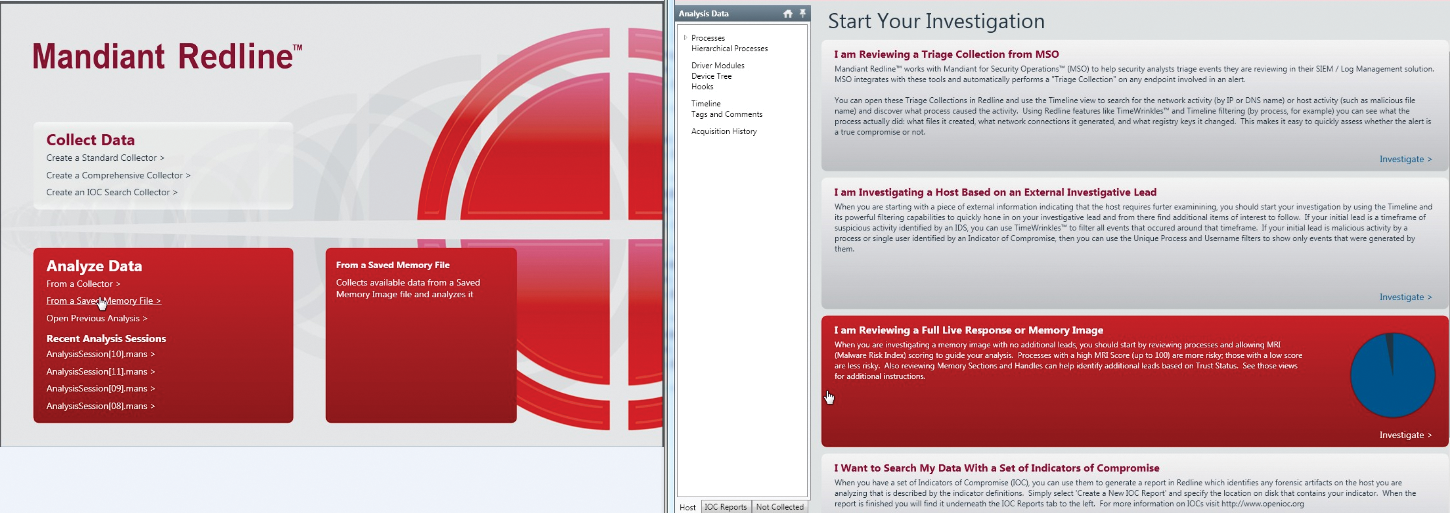Open the Hooks view
Viewport: 1450px width, 513px height.
(x=702, y=86)
